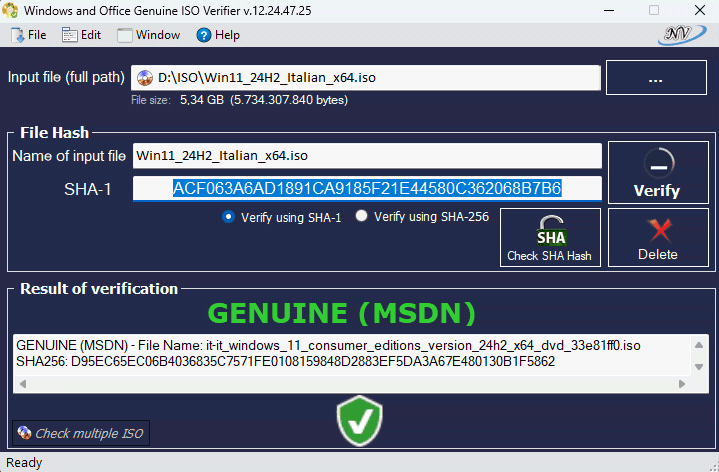Click the disc icon in input path field

(x=145, y=78)
